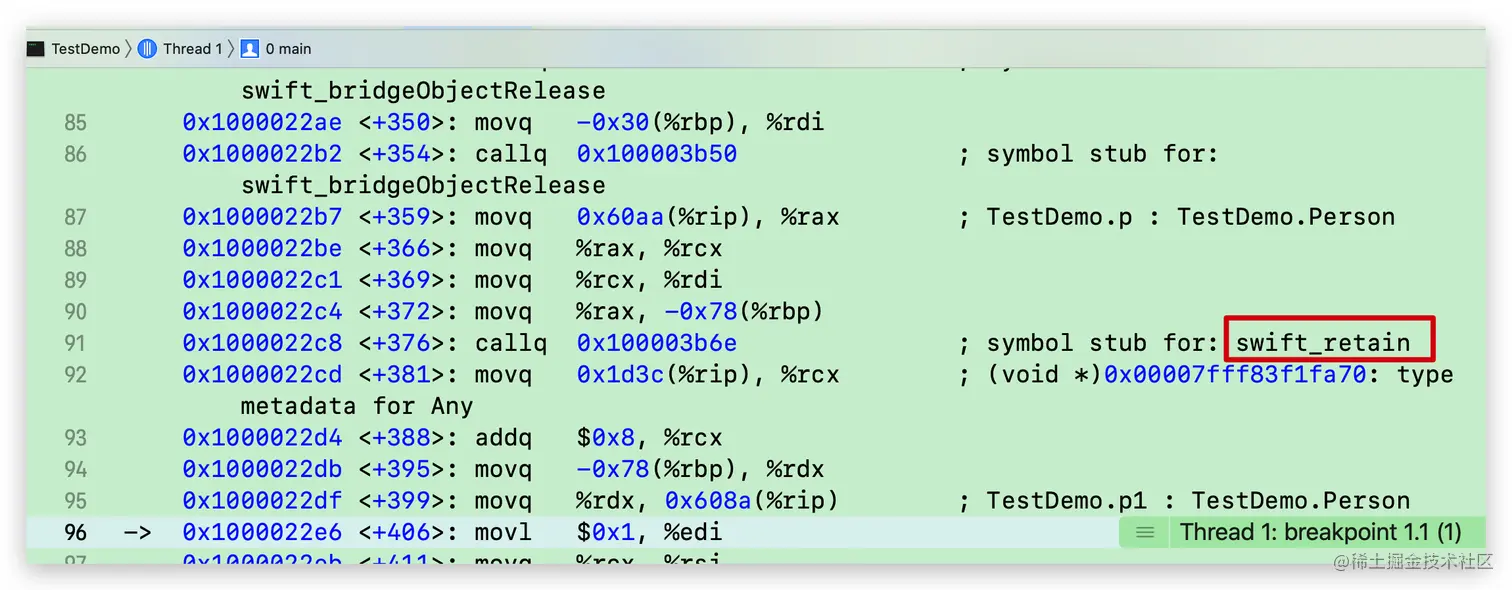Viewport: 1512px width, 590px height.
Task: Click line number 91 in gutter
Action: point(75,343)
